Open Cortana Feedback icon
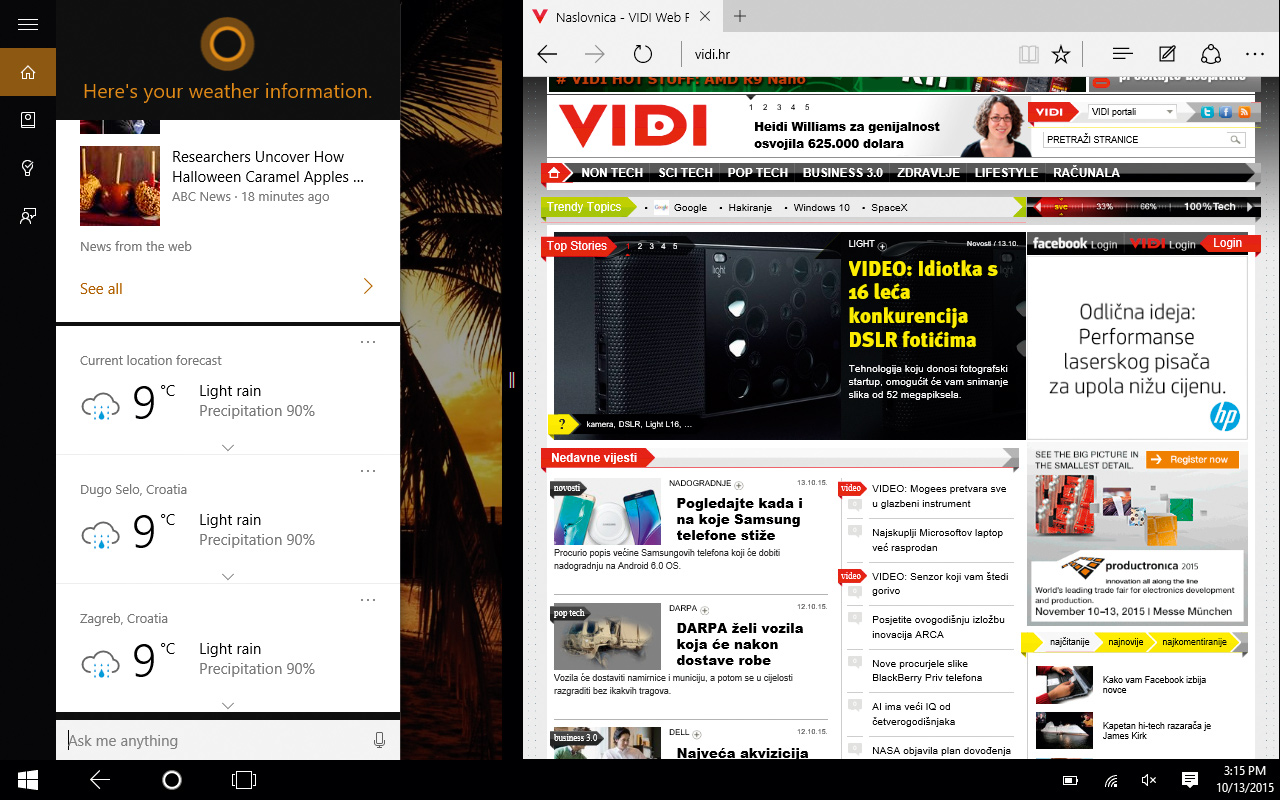The width and height of the screenshot is (1280, 800). (x=28, y=216)
